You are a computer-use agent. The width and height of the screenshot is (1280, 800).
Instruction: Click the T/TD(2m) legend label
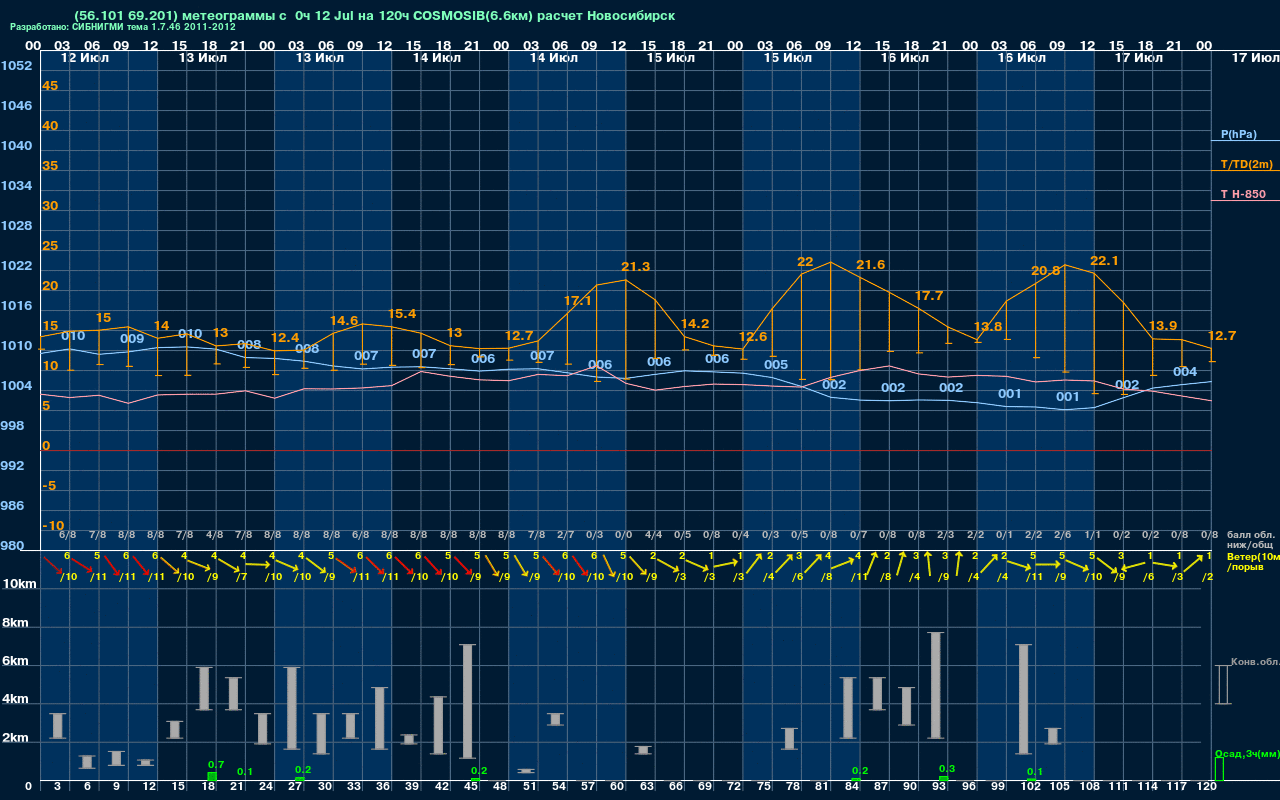[x=1247, y=164]
